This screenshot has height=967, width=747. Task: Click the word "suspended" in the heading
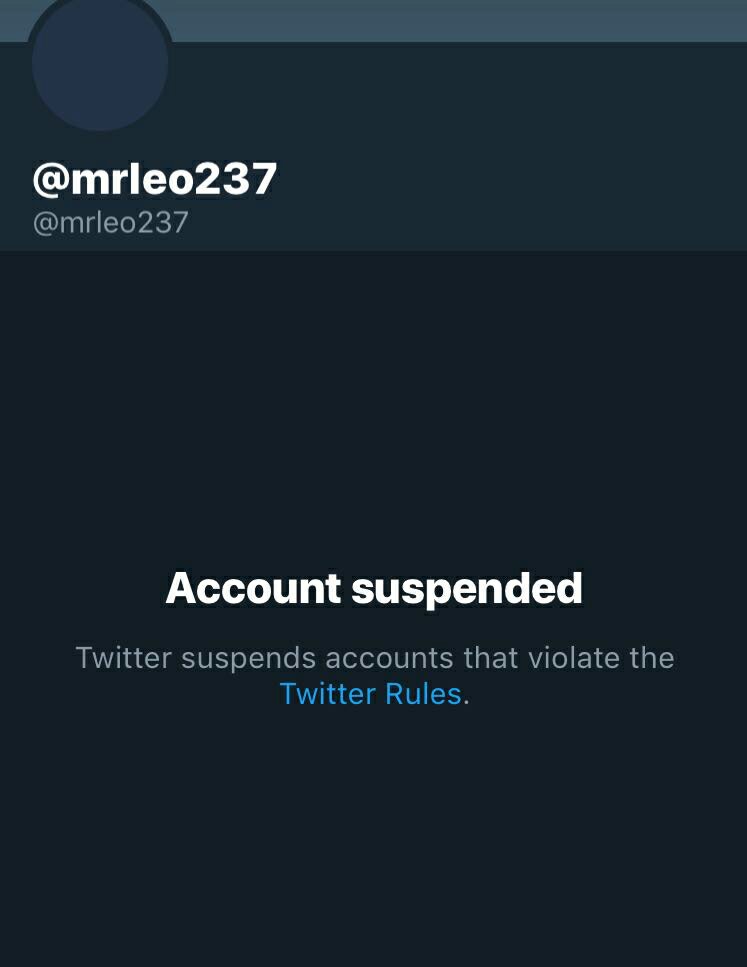point(467,588)
